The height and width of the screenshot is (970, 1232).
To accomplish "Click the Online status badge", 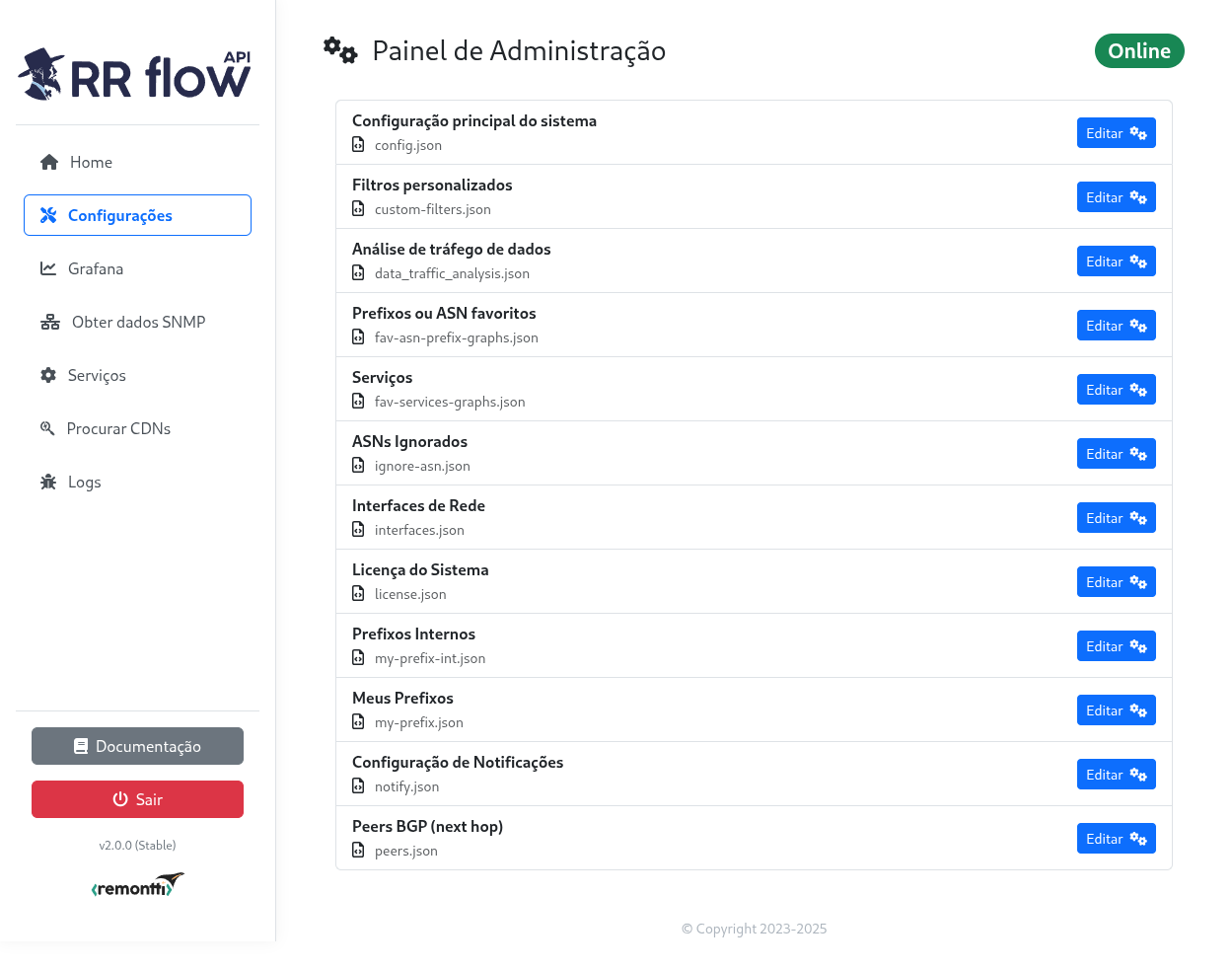I will (1139, 50).
